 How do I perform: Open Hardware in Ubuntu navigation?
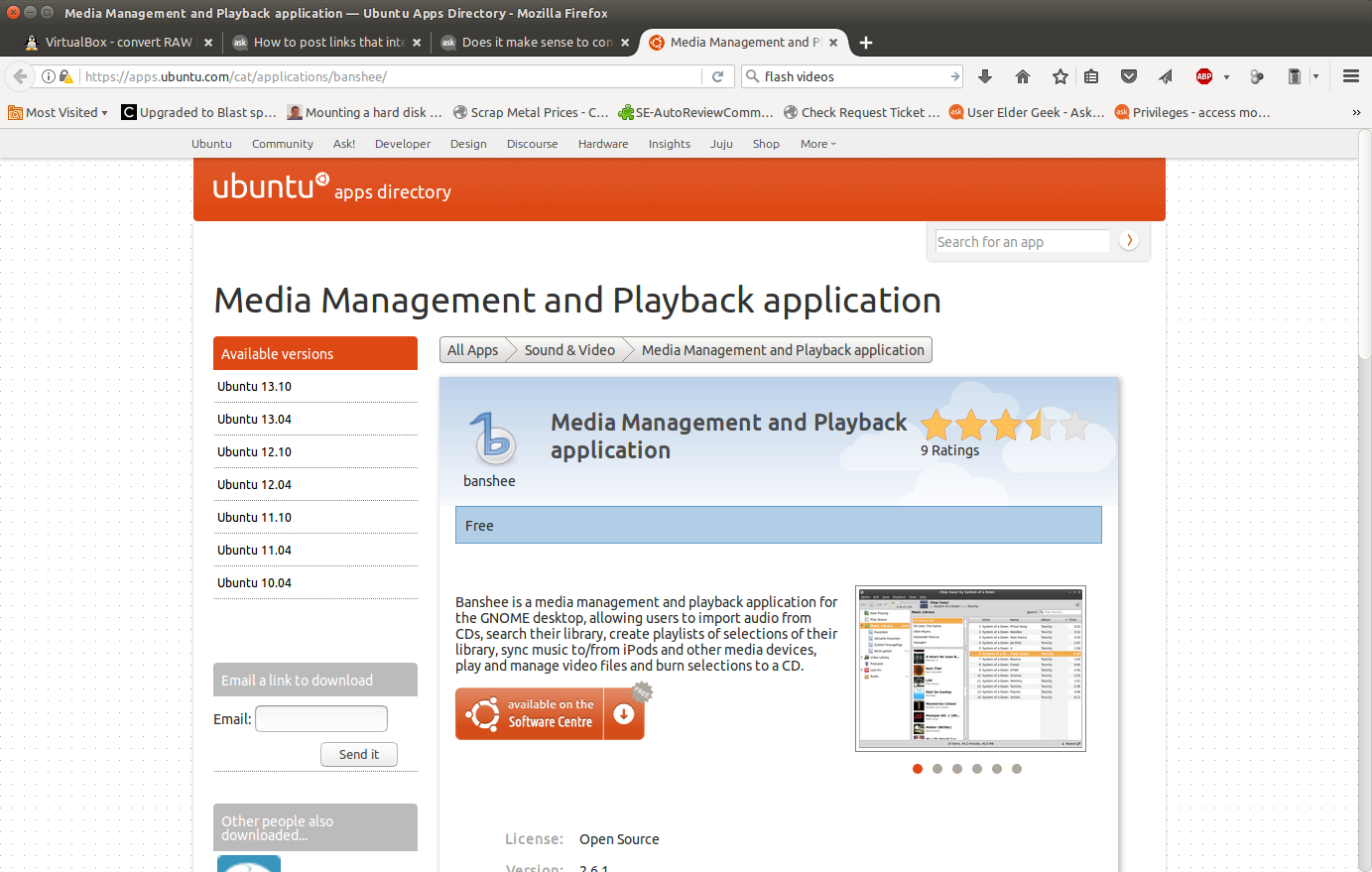603,144
